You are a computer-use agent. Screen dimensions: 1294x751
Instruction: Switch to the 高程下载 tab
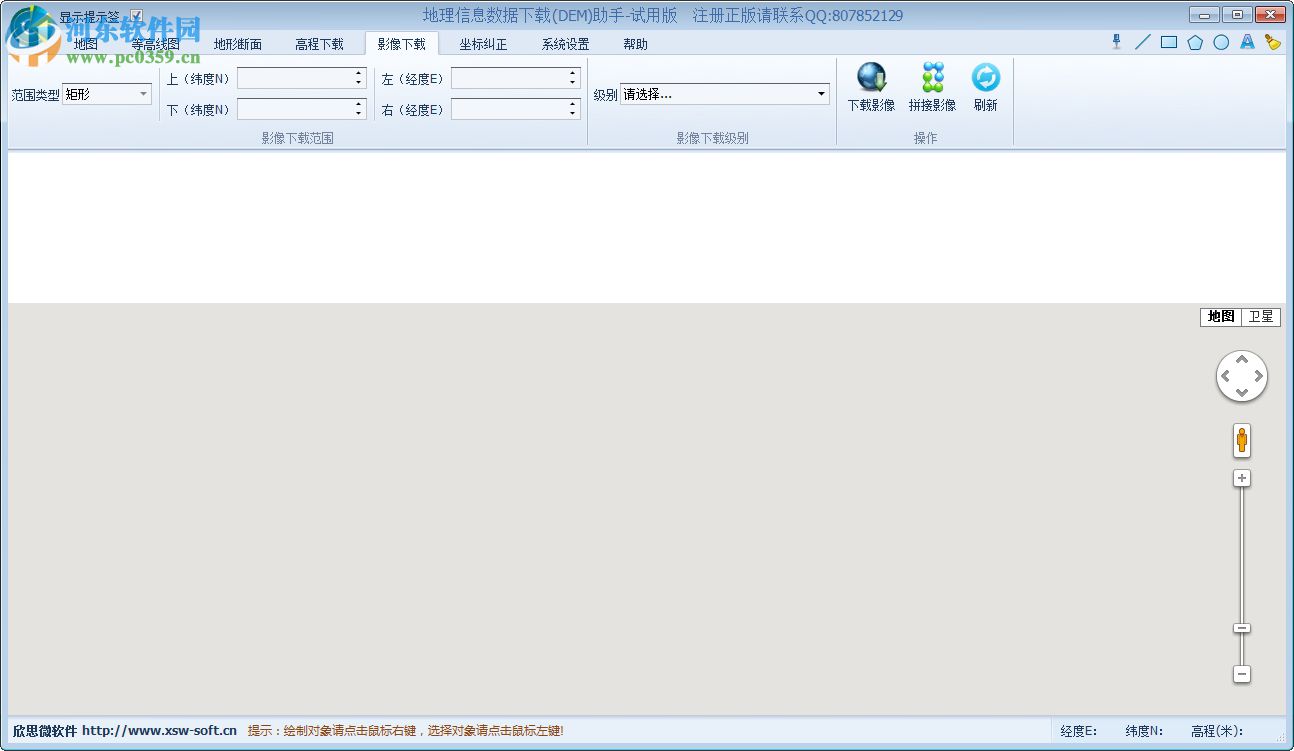[x=320, y=44]
